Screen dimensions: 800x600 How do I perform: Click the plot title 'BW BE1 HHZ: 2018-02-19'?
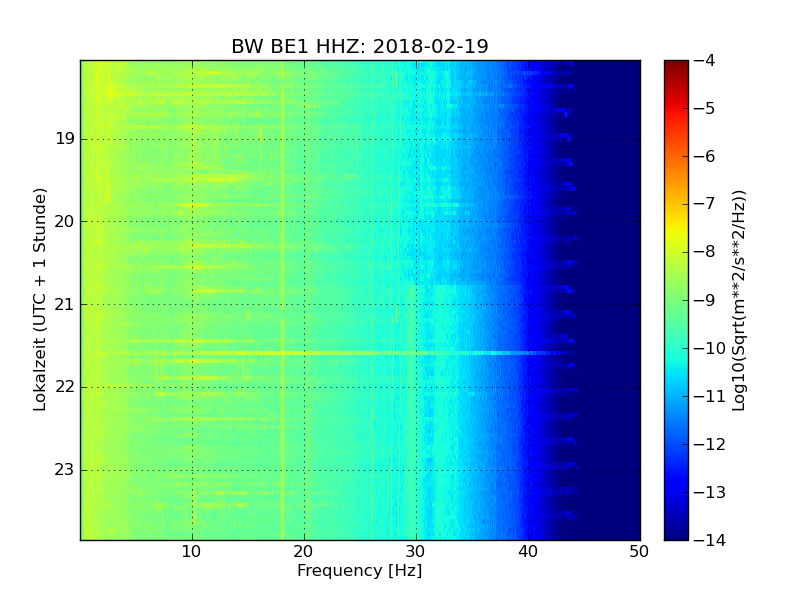point(360,46)
